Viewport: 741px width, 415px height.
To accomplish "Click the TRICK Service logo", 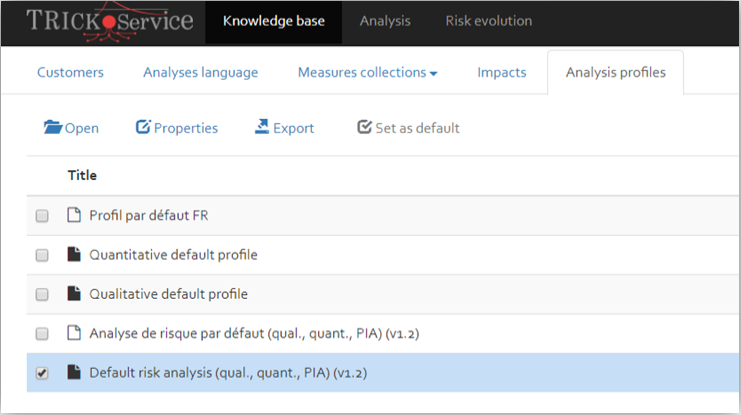I will click(x=110, y=22).
